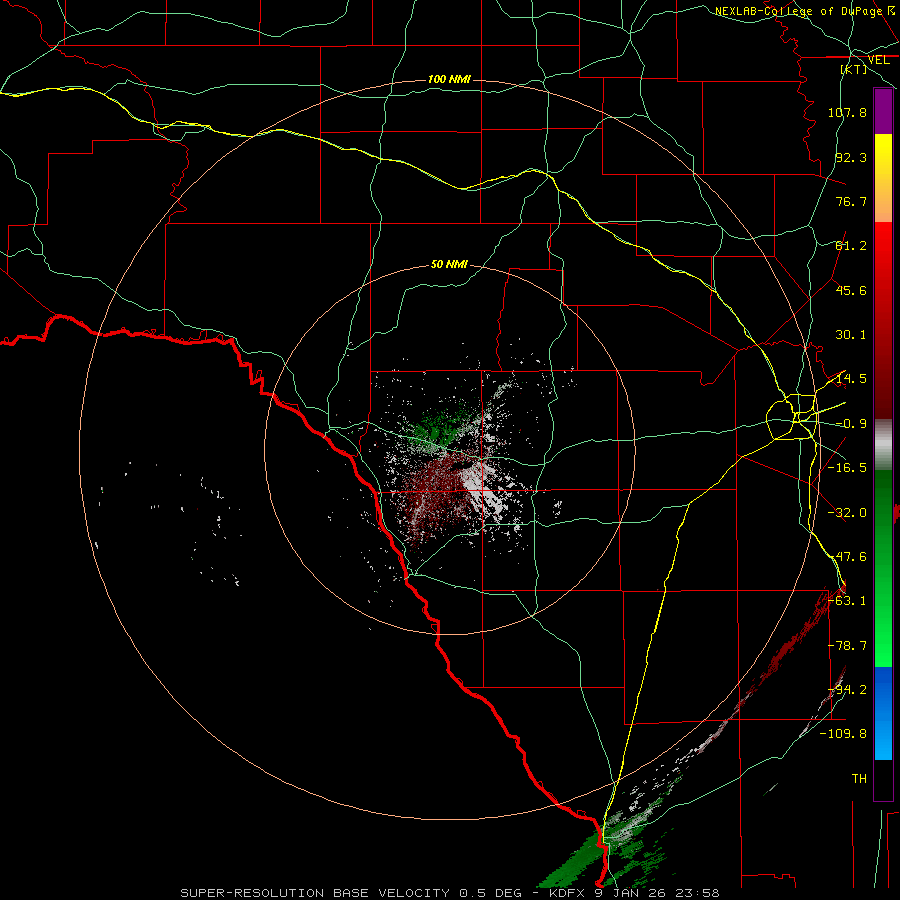
Task: Click the [KT] units label
Action: click(853, 69)
